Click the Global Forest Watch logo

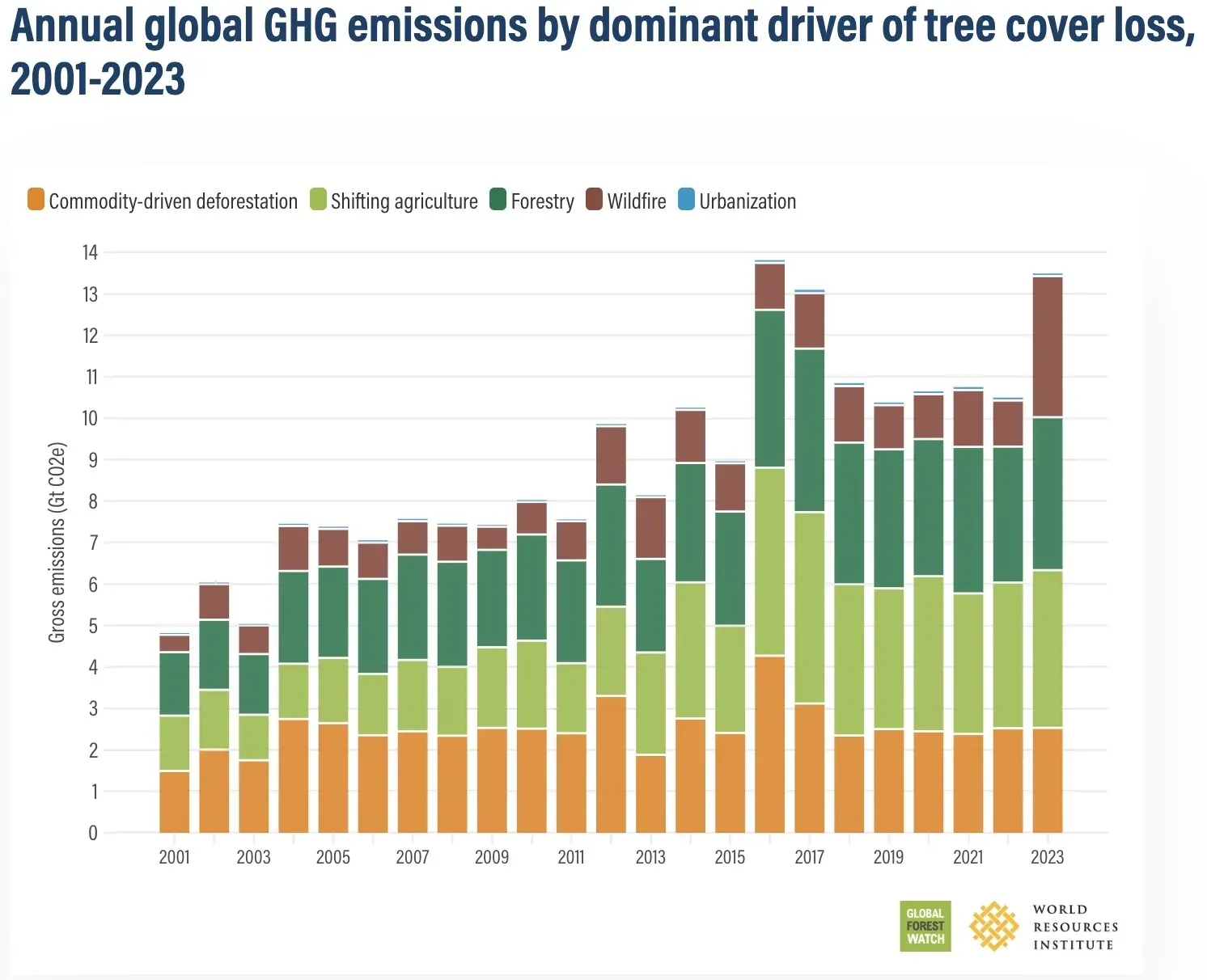click(x=925, y=926)
